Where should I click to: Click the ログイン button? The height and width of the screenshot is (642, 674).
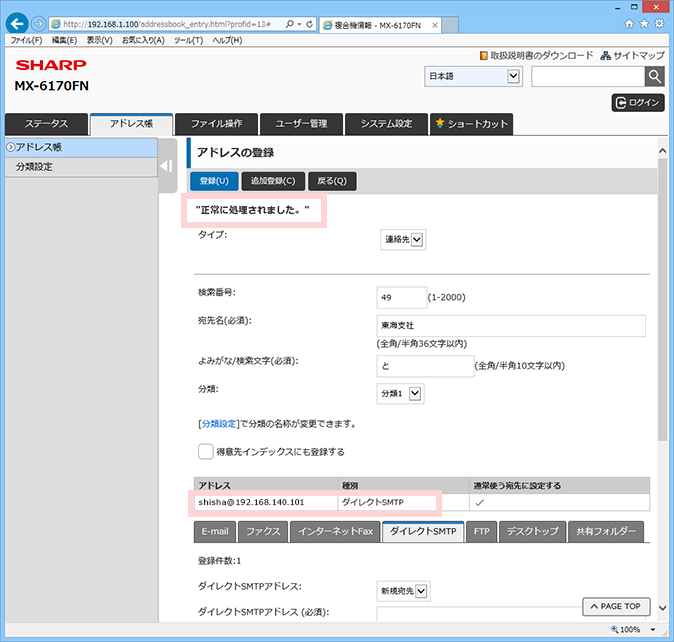(638, 103)
